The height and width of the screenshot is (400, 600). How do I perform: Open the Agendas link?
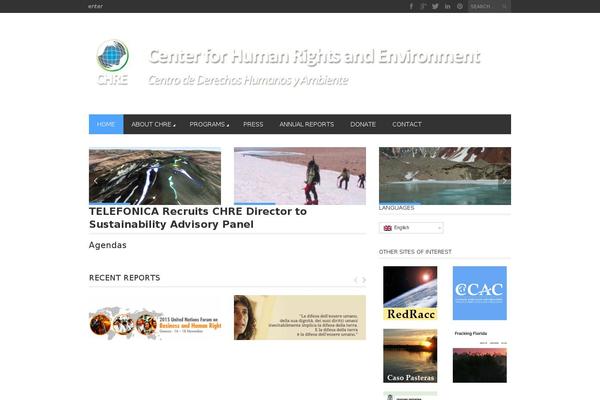(x=108, y=245)
